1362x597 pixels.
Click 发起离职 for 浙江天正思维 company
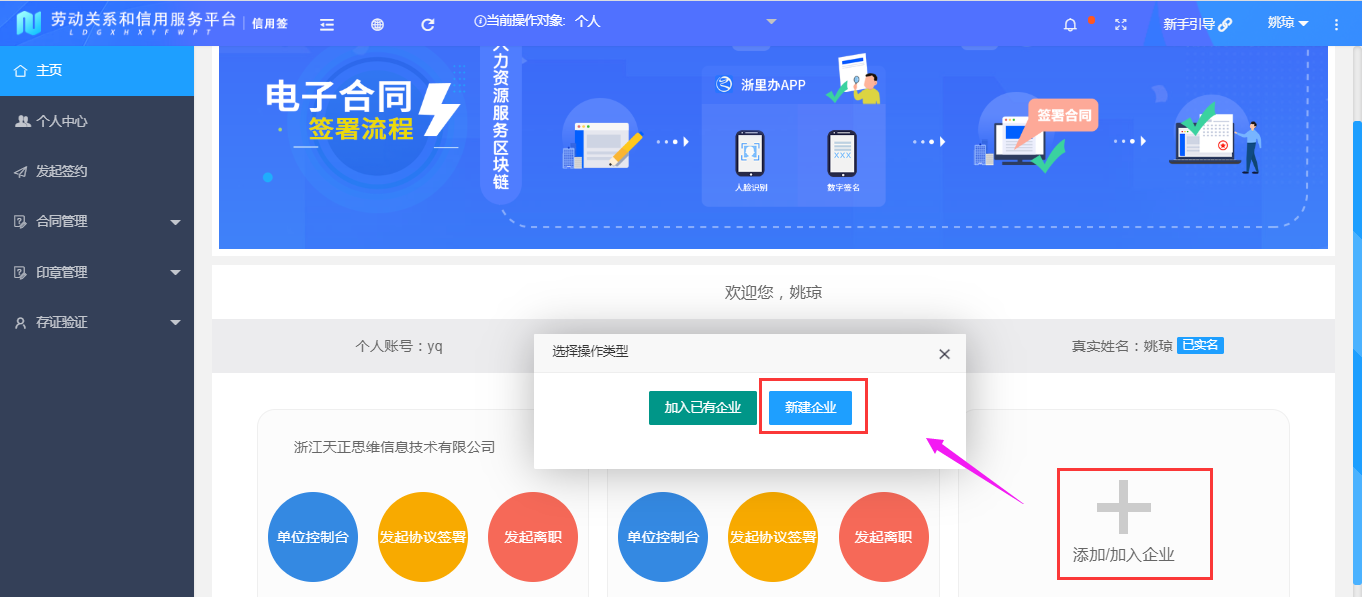[x=533, y=537]
